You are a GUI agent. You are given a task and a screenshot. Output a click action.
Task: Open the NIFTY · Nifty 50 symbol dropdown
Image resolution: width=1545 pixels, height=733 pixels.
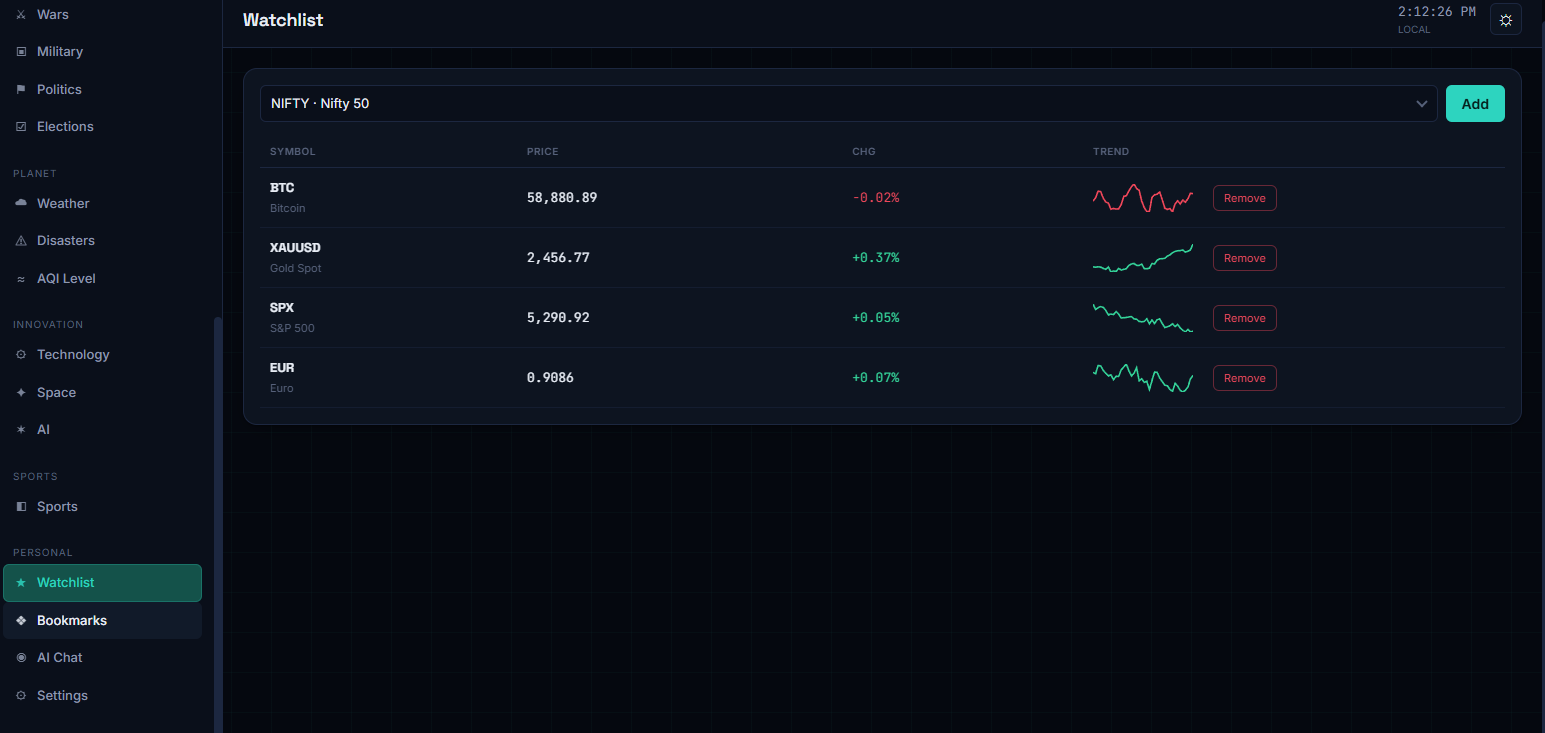[849, 104]
